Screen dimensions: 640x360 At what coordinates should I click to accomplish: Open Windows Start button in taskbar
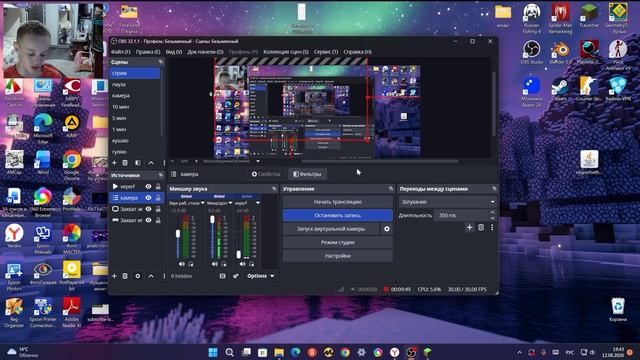pyautogui.click(x=213, y=352)
